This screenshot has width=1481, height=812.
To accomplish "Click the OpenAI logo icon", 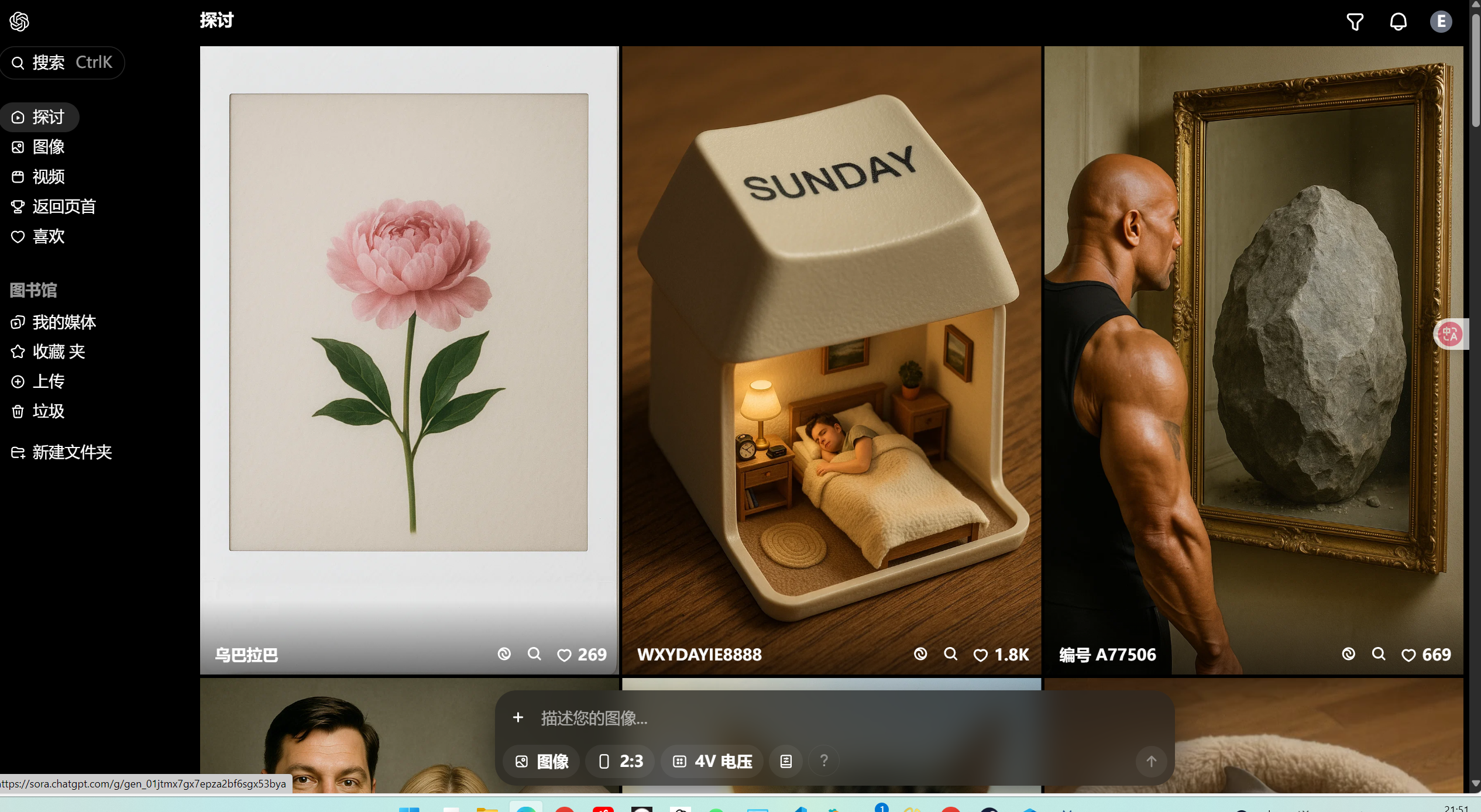I will tap(19, 22).
